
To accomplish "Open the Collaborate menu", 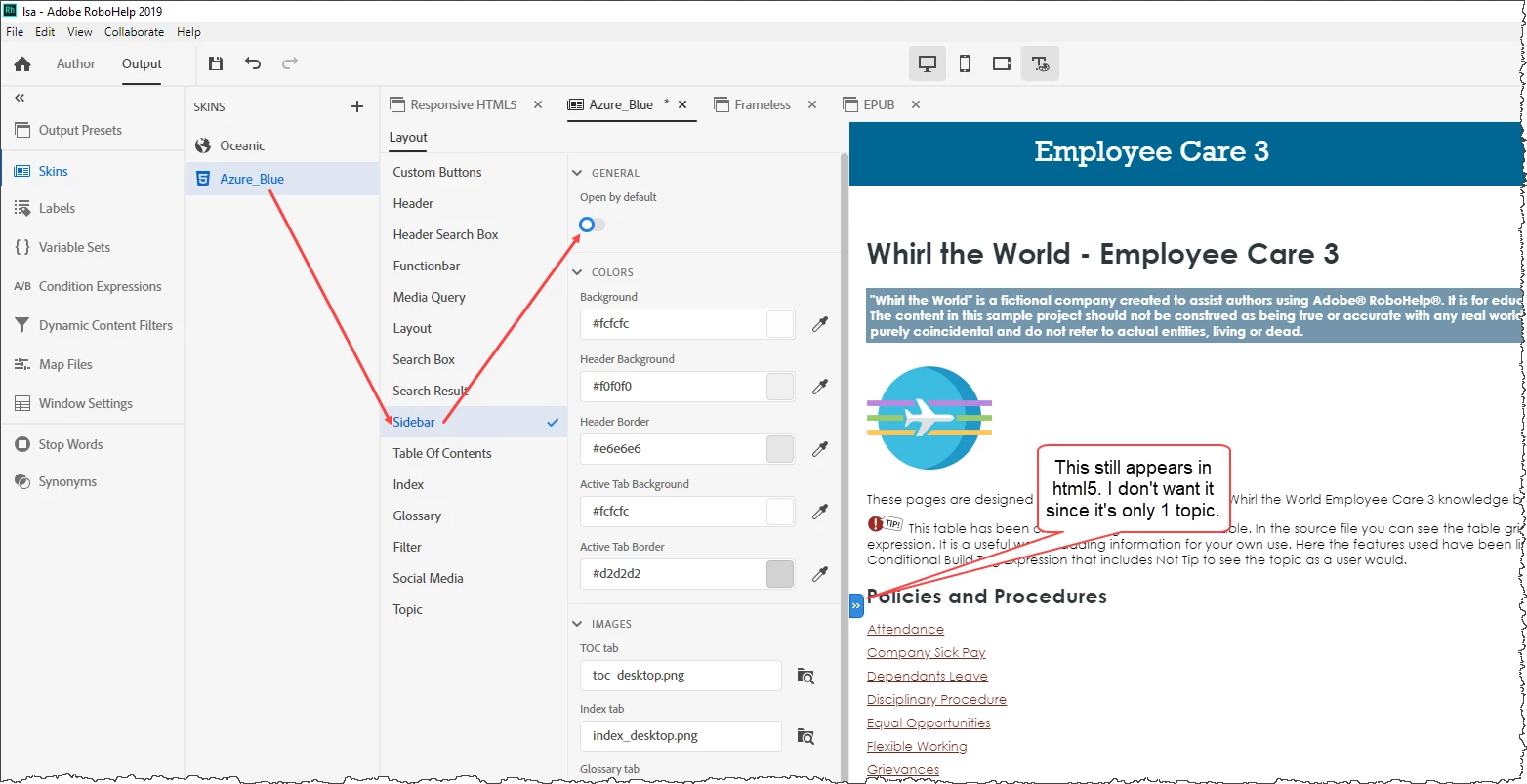I will (x=135, y=32).
